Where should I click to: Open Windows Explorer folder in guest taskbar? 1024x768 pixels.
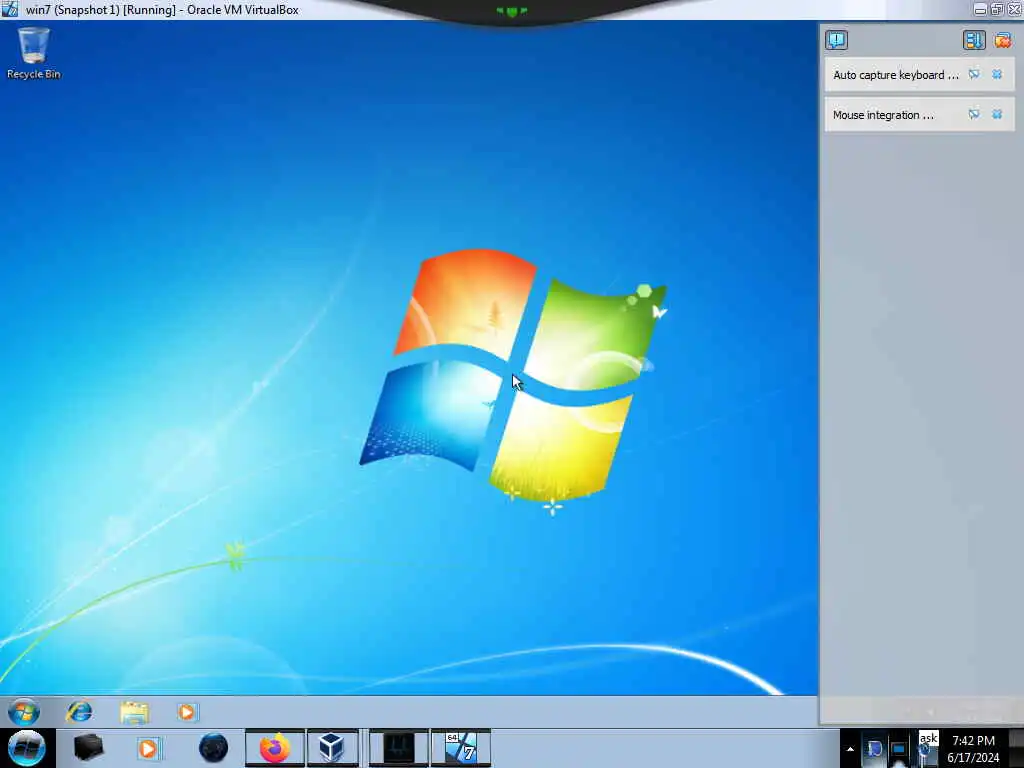tap(135, 712)
